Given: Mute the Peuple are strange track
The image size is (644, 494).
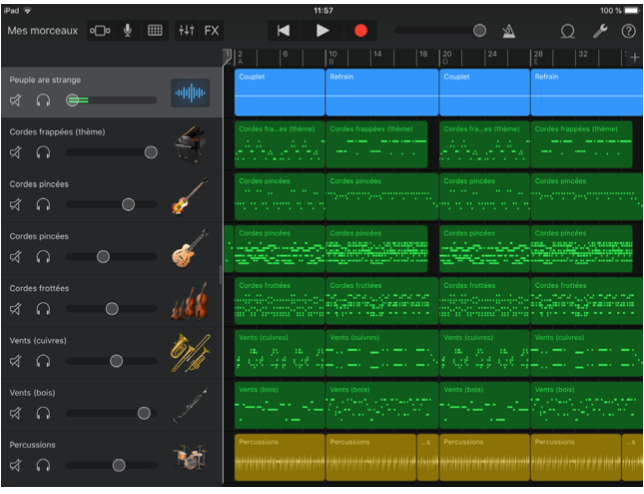Looking at the screenshot, I should click(16, 100).
